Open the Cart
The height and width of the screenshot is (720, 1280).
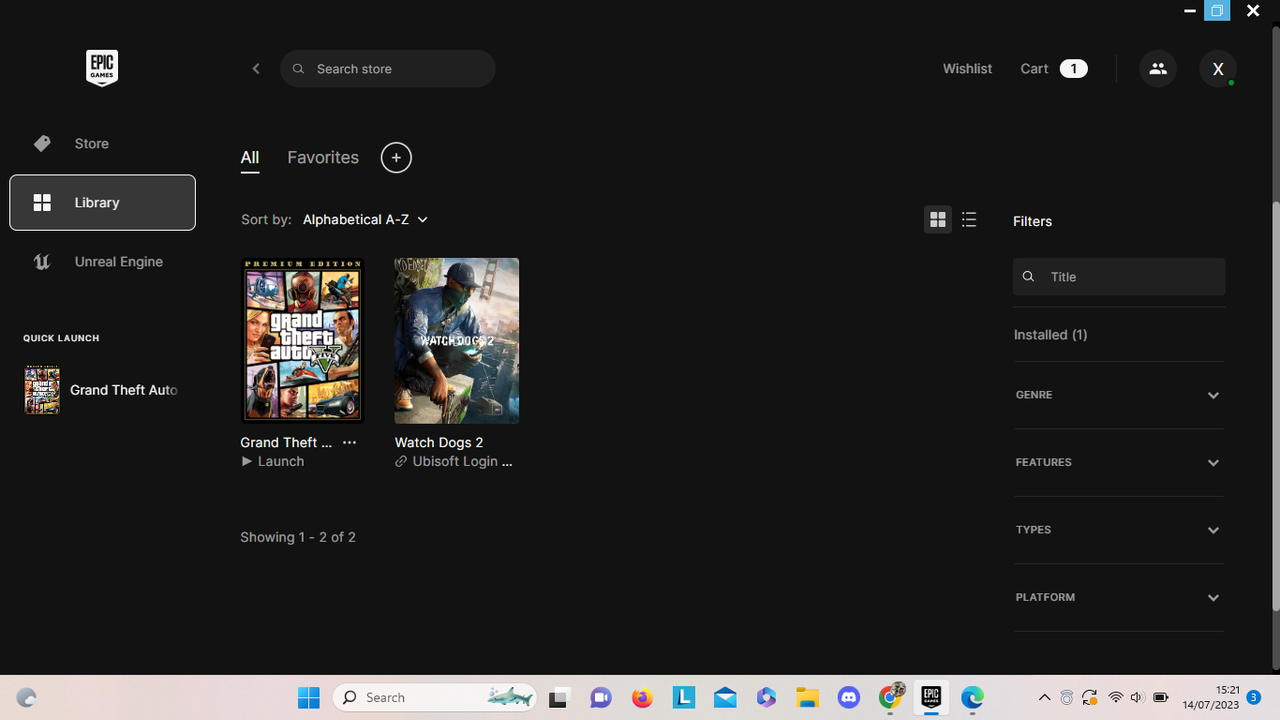(1054, 69)
